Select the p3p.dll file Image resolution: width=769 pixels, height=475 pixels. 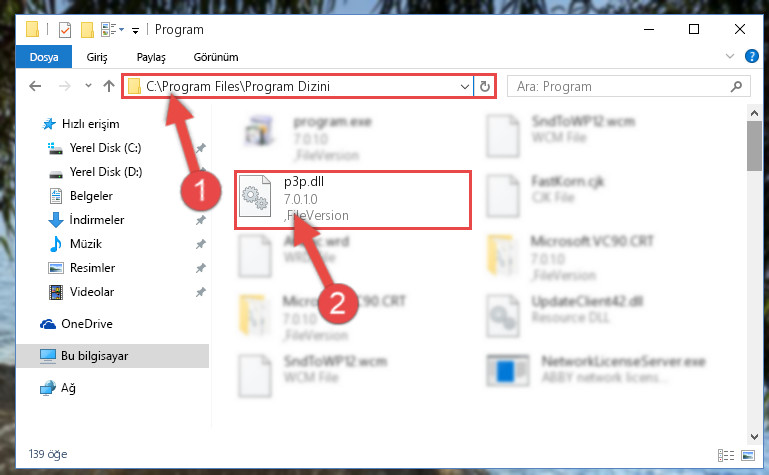tap(353, 200)
